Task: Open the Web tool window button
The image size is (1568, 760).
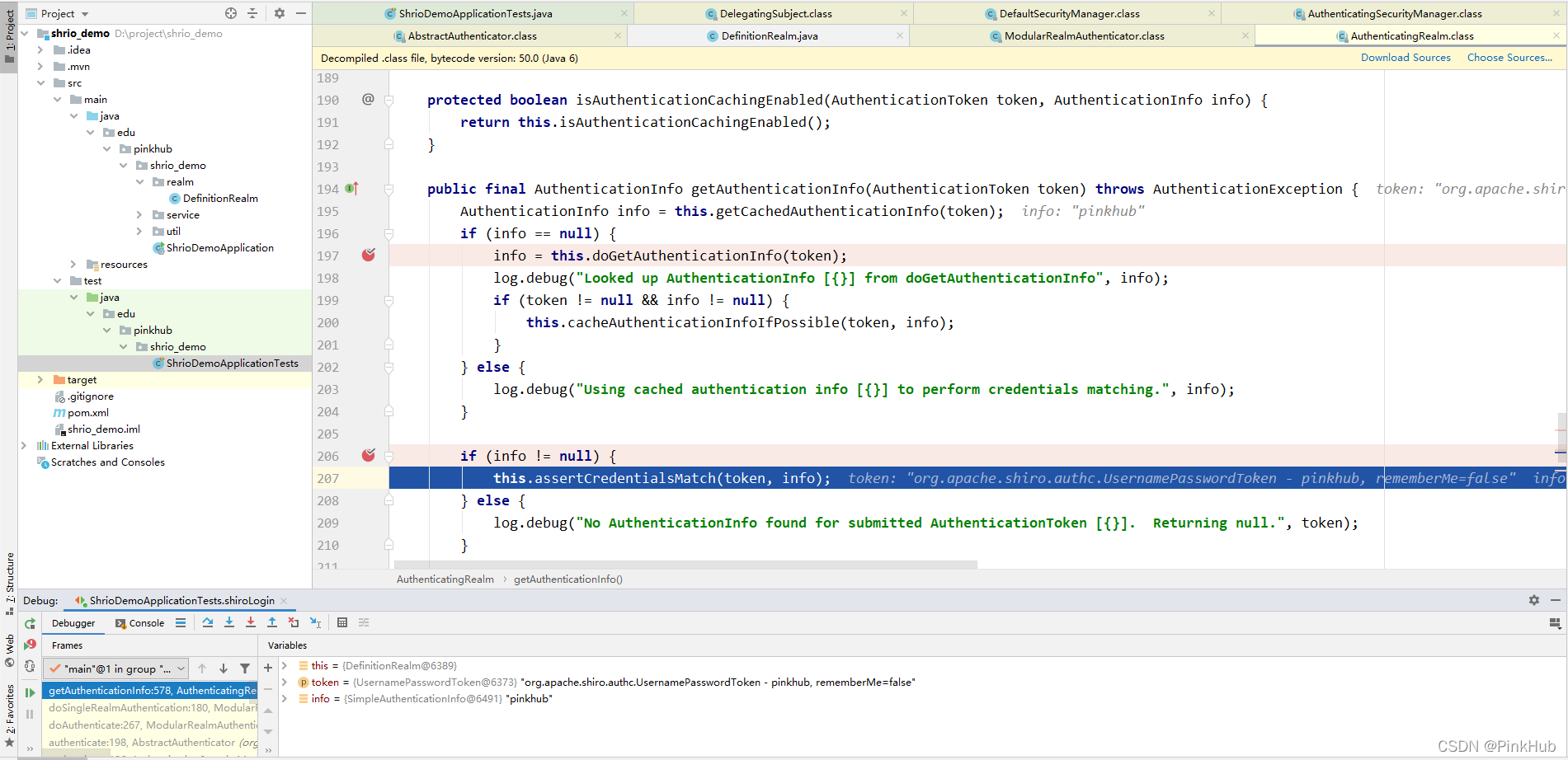Action: 9,651
